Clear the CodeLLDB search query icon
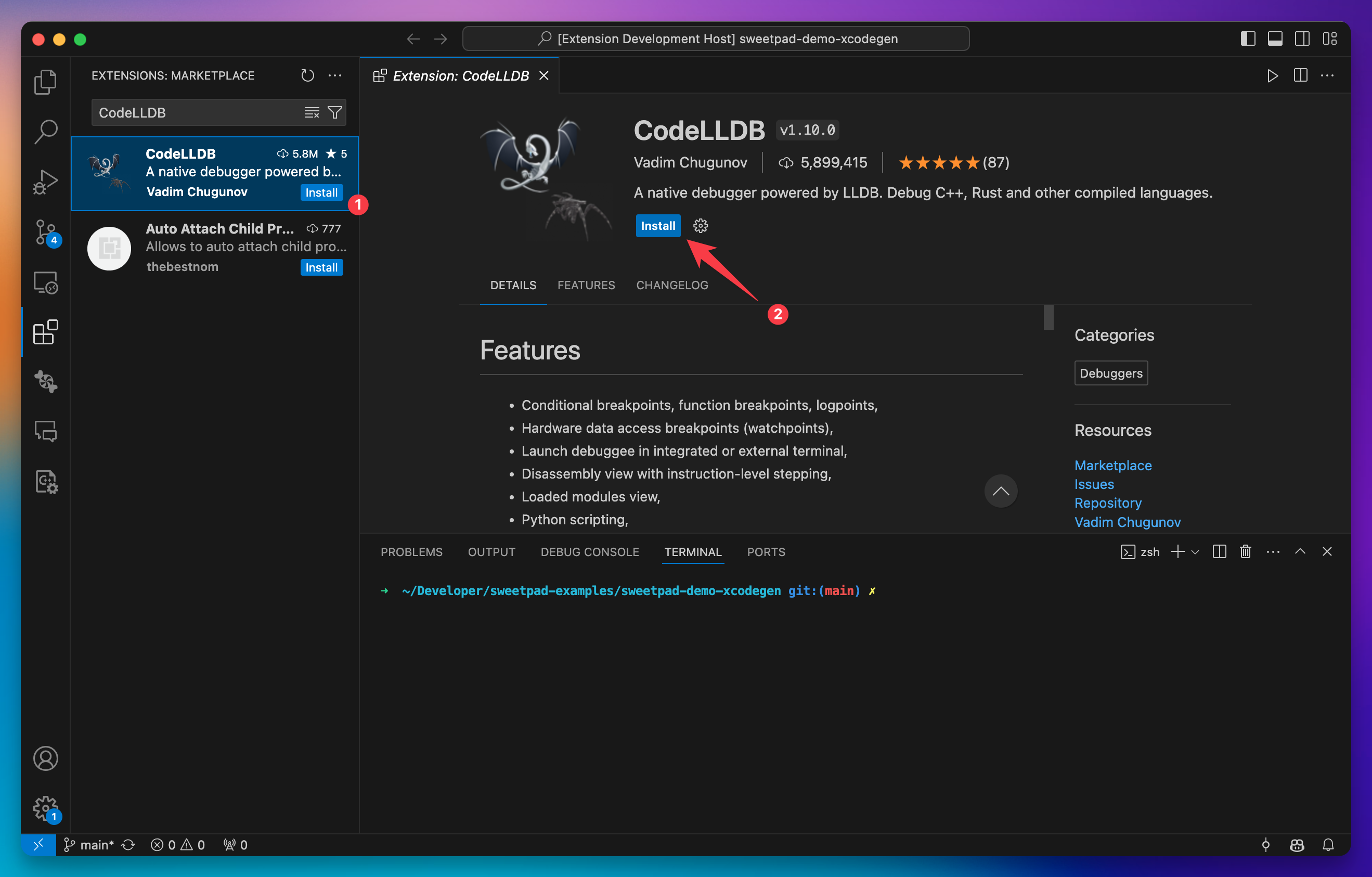The height and width of the screenshot is (877, 1372). pos(311,112)
